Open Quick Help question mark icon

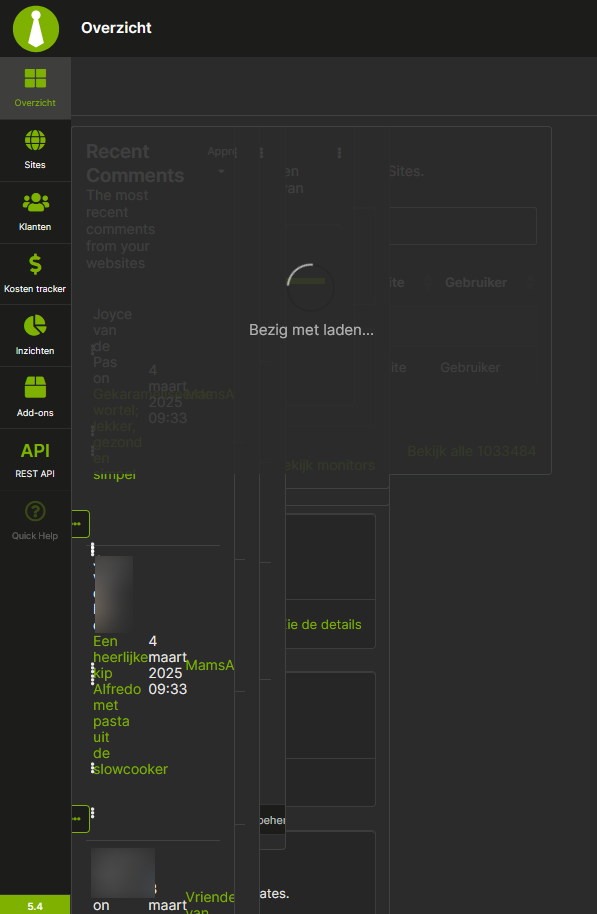35,511
